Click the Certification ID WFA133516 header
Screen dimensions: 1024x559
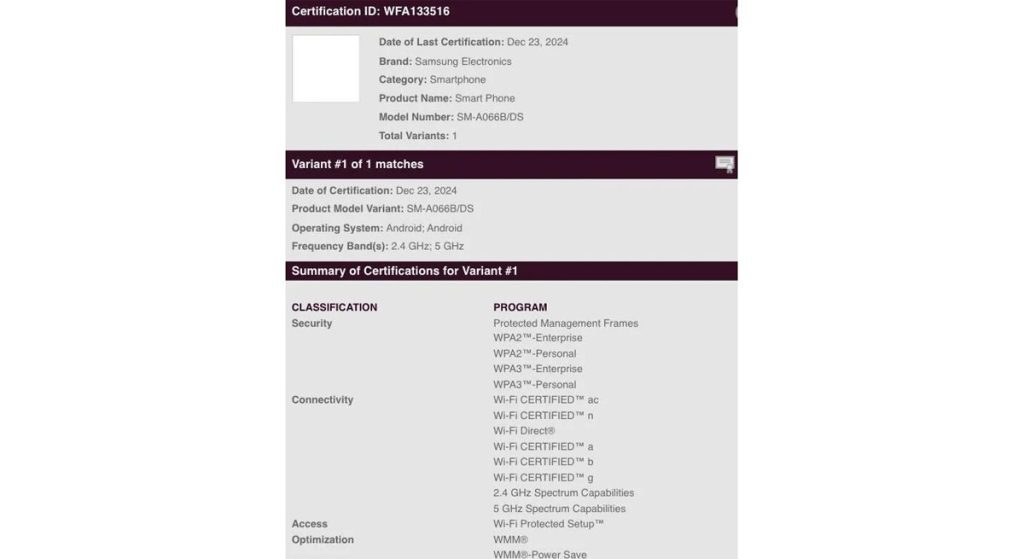[371, 12]
